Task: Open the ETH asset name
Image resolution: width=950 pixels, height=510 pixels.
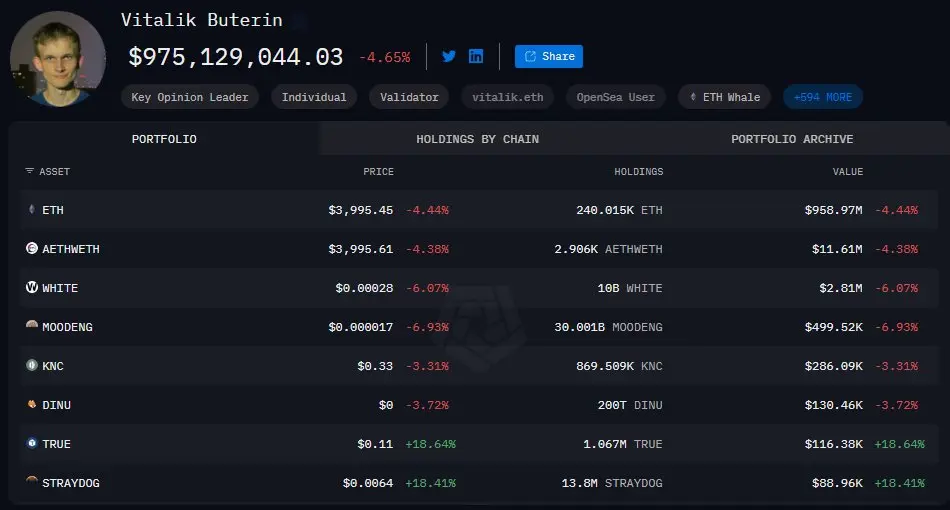Action: point(53,210)
